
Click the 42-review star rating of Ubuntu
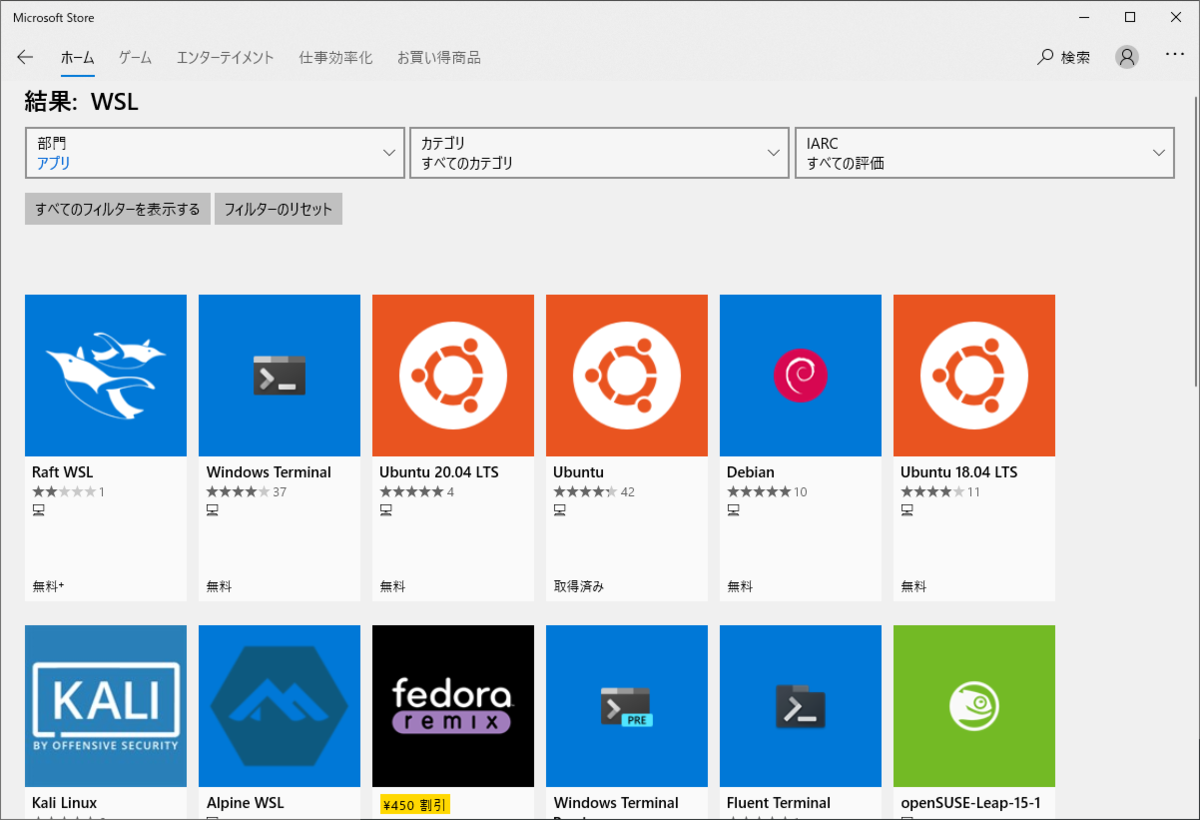point(585,492)
